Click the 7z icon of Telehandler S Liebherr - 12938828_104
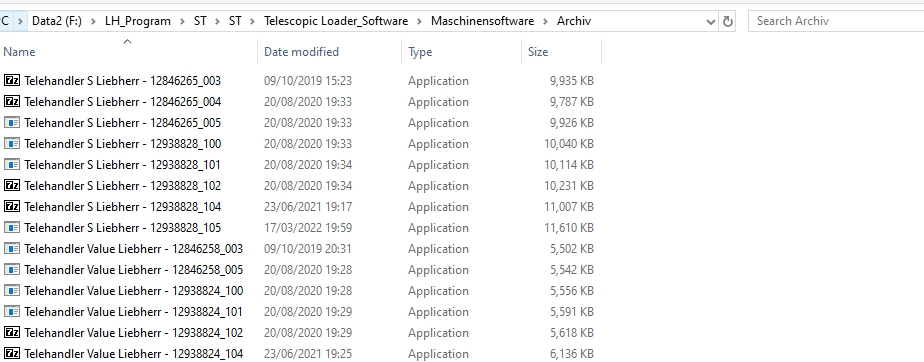924x362 pixels. tap(12, 206)
